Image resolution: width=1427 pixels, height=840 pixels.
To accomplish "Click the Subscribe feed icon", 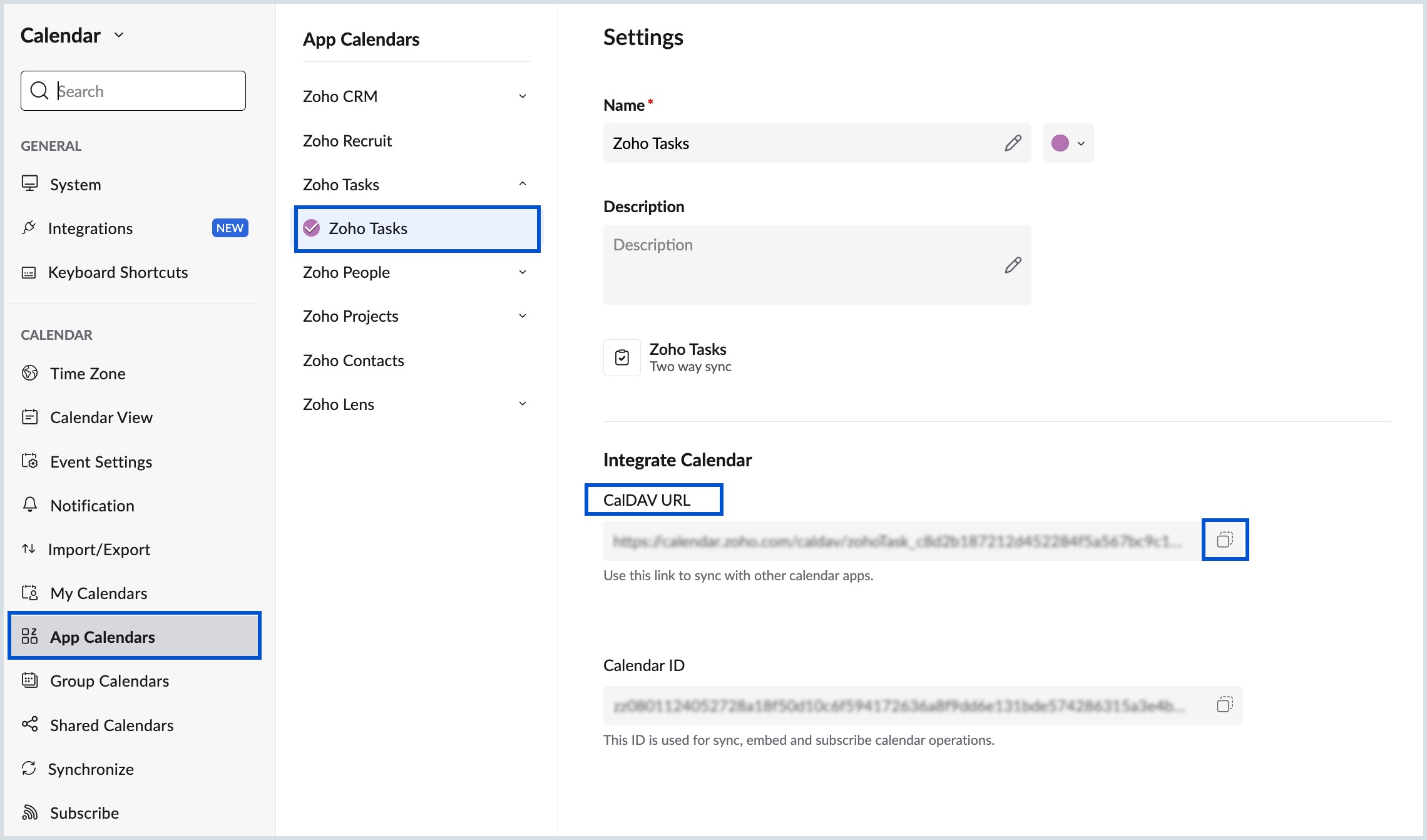I will click(29, 812).
